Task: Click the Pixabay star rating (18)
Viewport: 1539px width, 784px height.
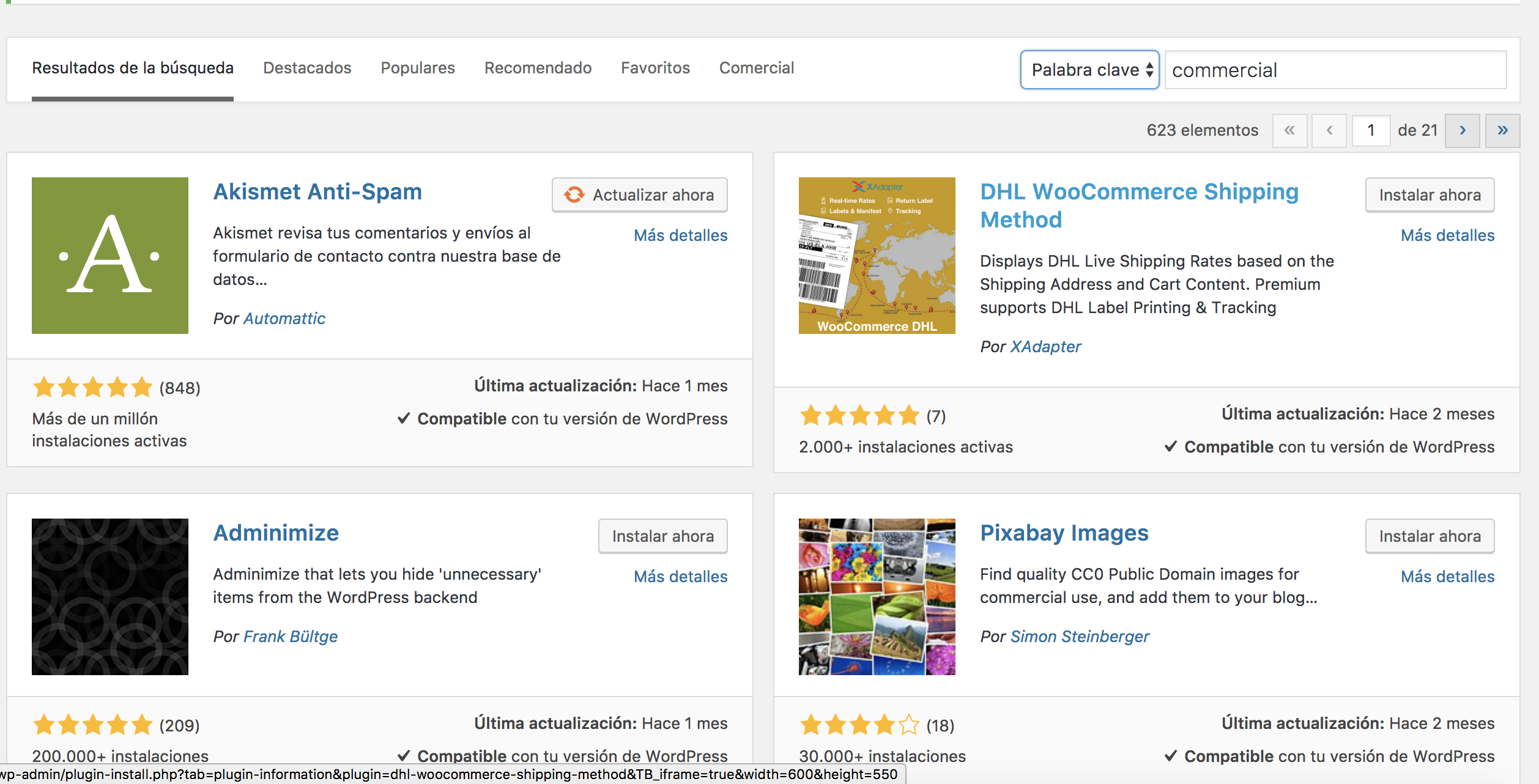Action: point(859,725)
